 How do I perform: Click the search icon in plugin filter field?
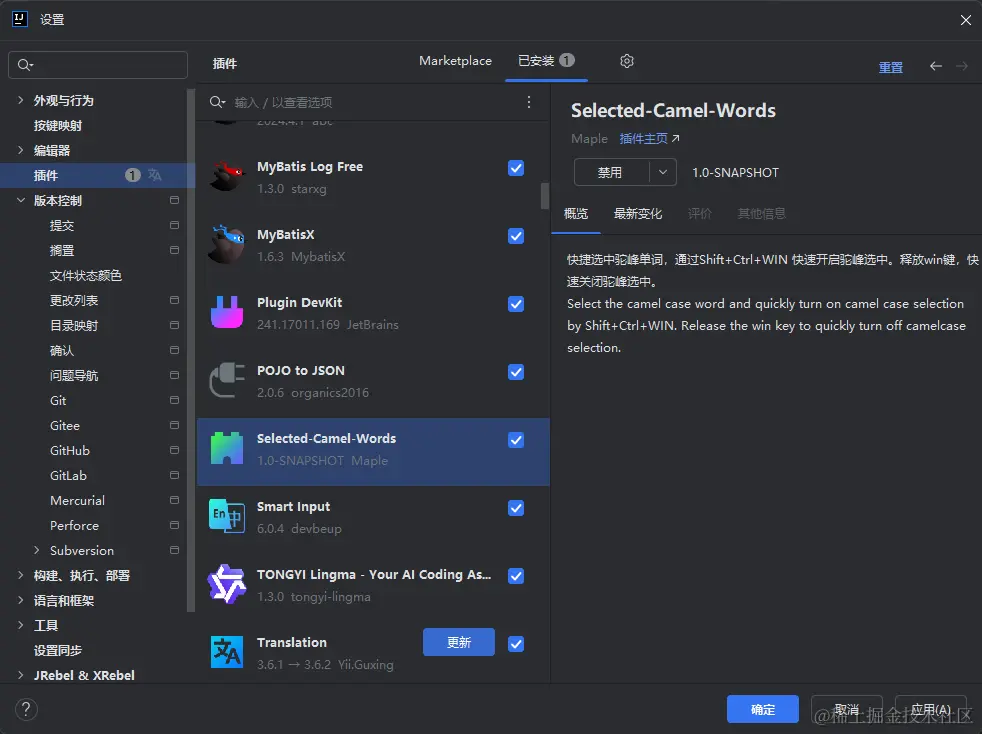tap(217, 102)
